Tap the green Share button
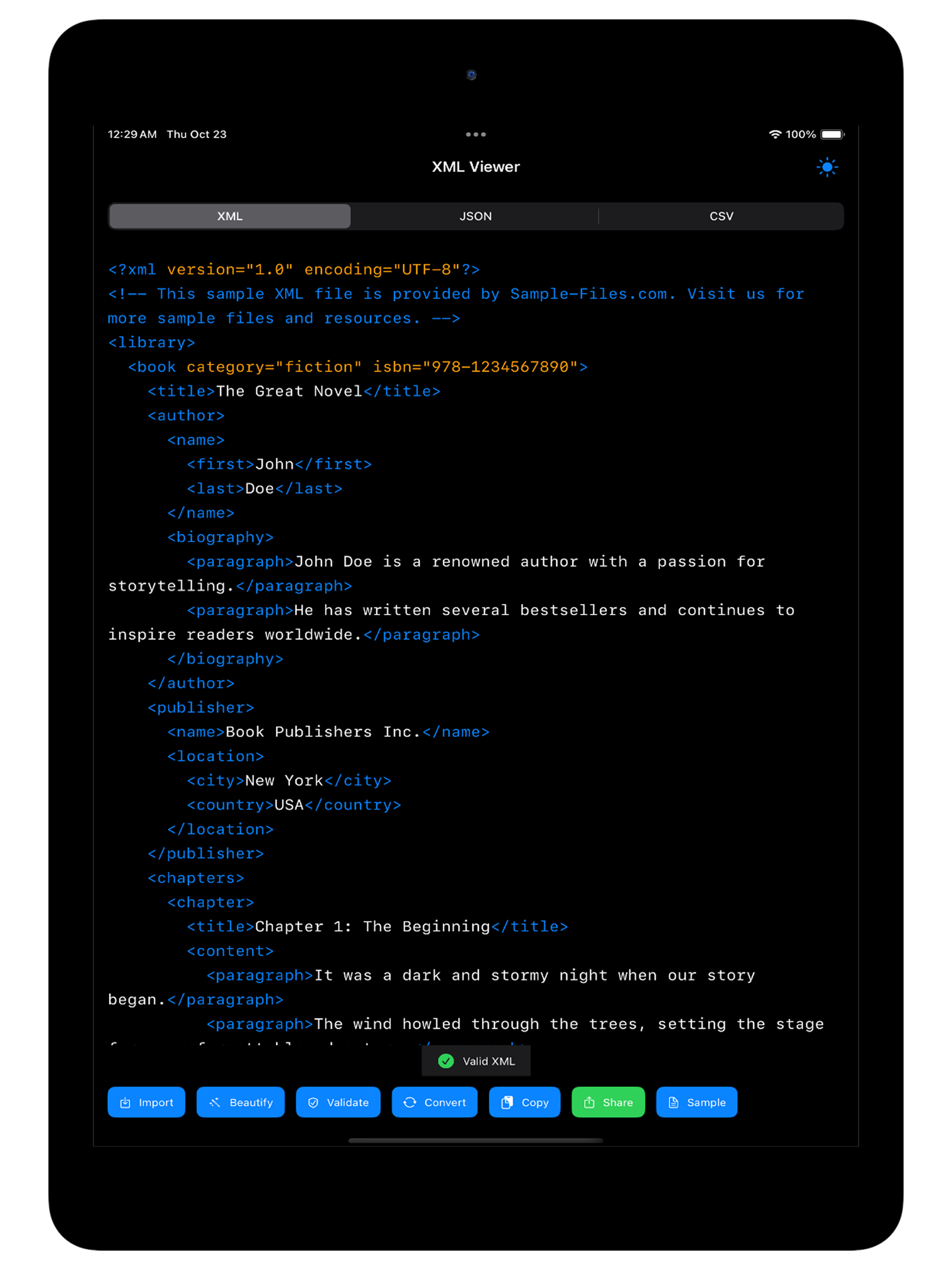The width and height of the screenshot is (952, 1270). coord(608,1102)
